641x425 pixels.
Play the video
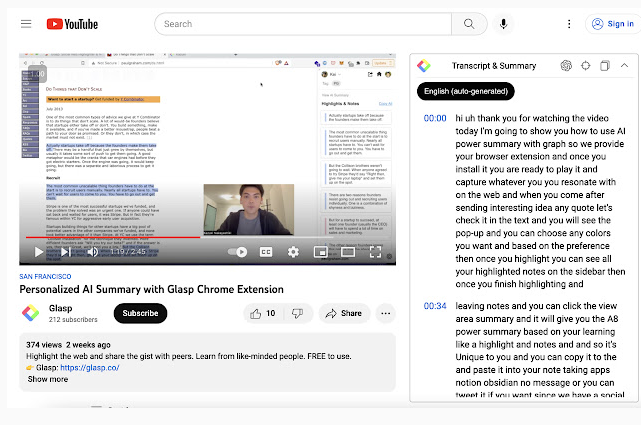coord(39,252)
